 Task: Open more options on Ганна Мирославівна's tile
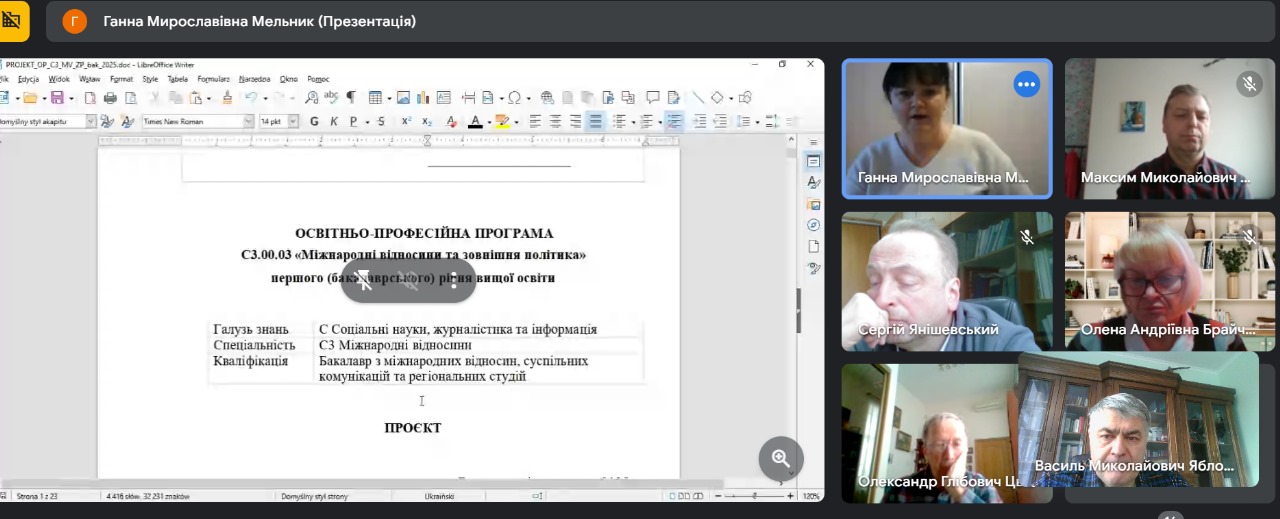pos(1026,84)
